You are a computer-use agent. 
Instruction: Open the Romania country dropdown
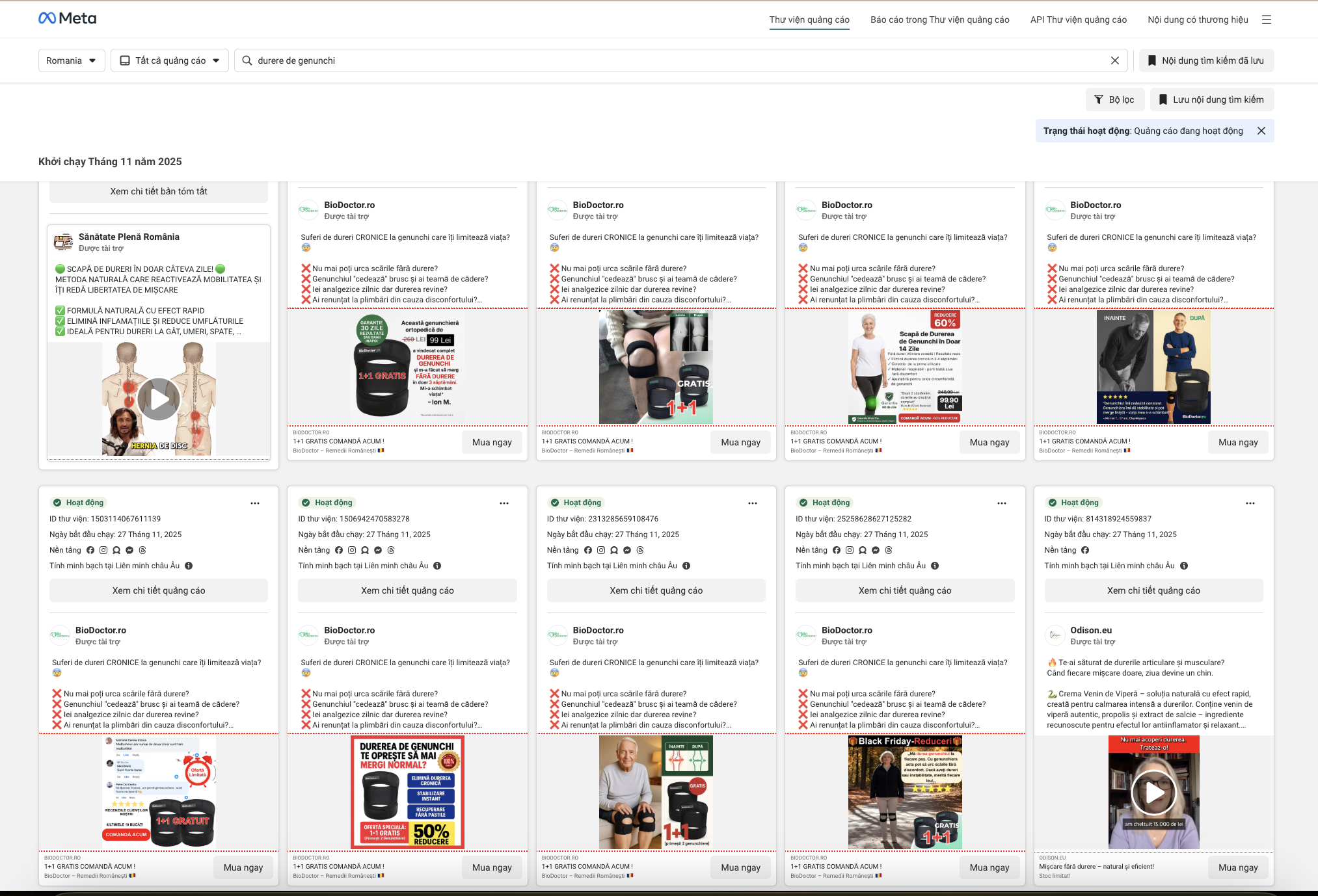pos(71,60)
